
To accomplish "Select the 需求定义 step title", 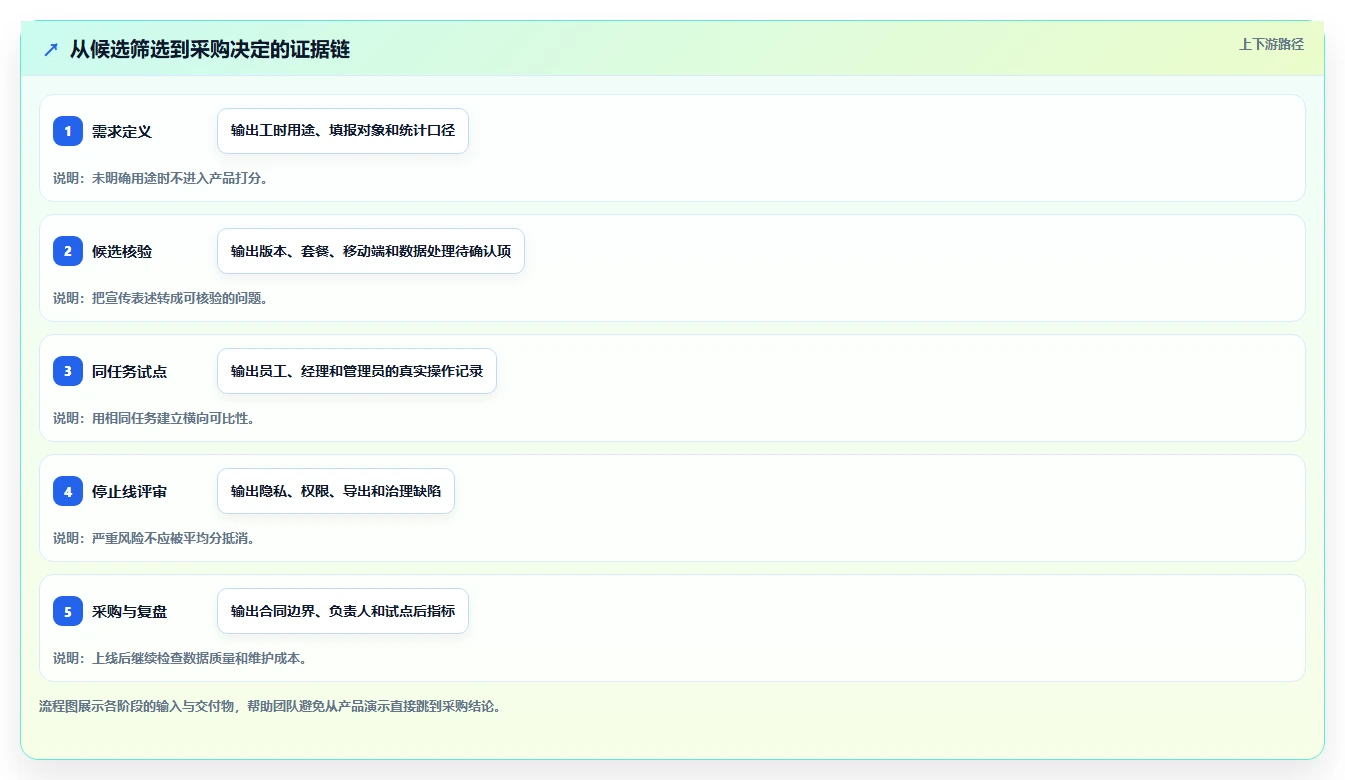I will pos(122,131).
